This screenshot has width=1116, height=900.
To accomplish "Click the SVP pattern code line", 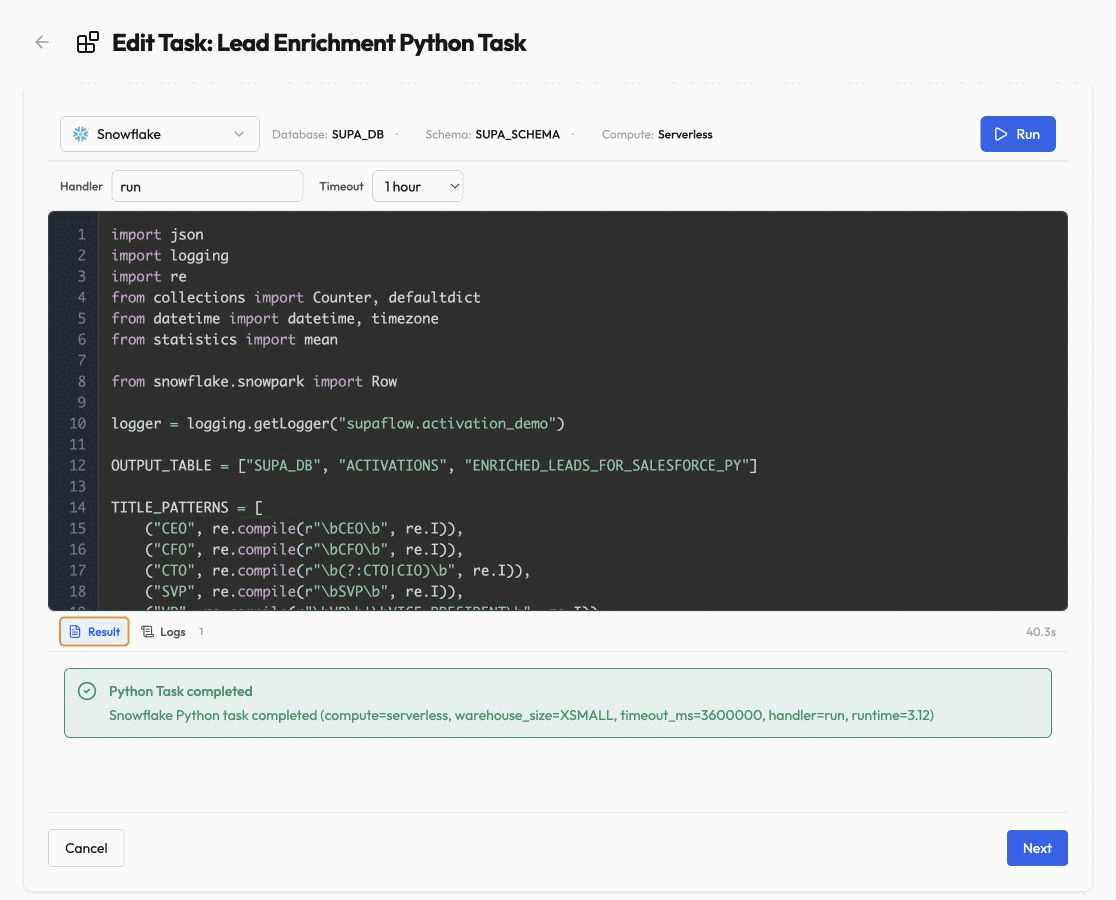I will (x=304, y=591).
